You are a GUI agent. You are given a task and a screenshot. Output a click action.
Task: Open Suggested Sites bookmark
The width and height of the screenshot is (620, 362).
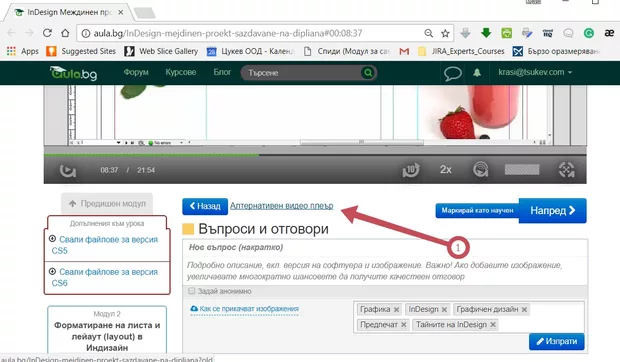click(x=81, y=51)
